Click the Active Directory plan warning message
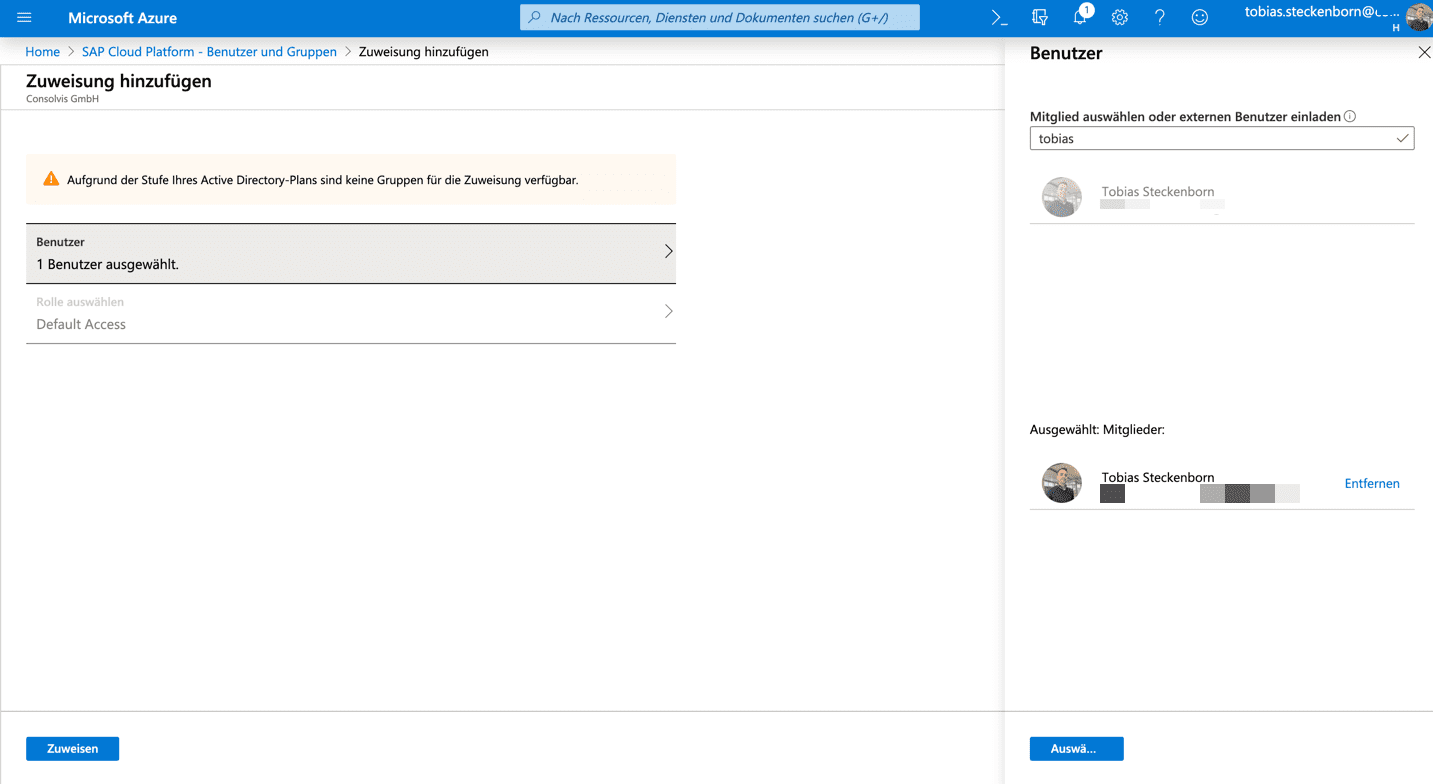The width and height of the screenshot is (1433, 784). [x=323, y=180]
